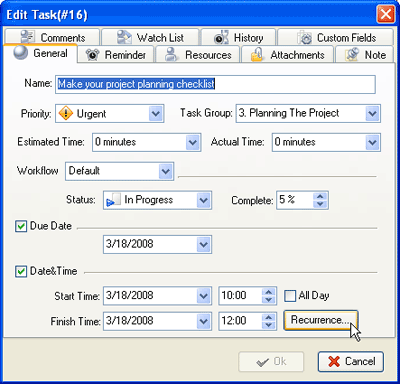The width and height of the screenshot is (400, 384).
Task: Increase the Finish Time 12:00 value
Action: click(269, 317)
